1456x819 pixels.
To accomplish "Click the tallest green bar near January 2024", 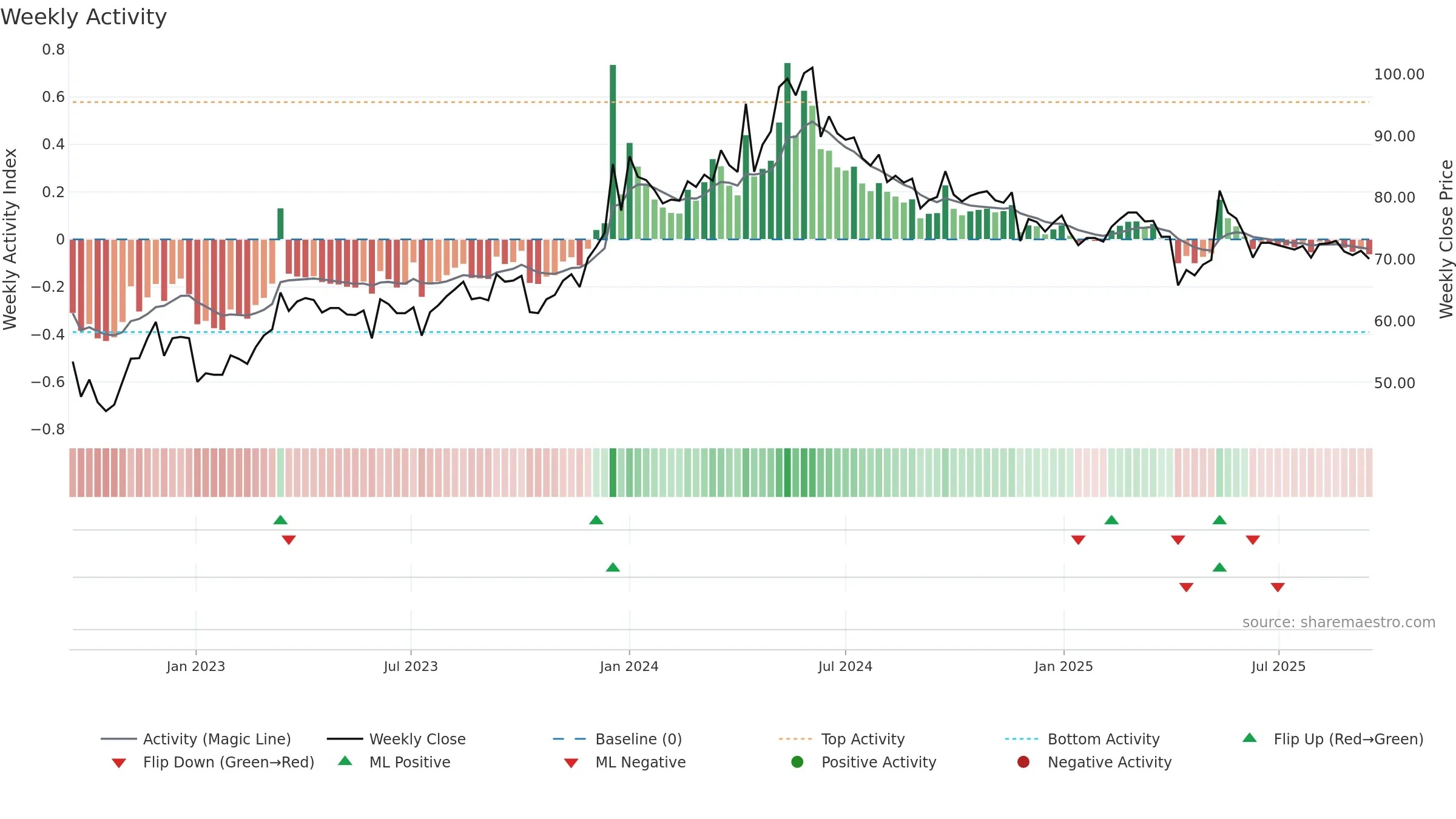I will click(613, 152).
